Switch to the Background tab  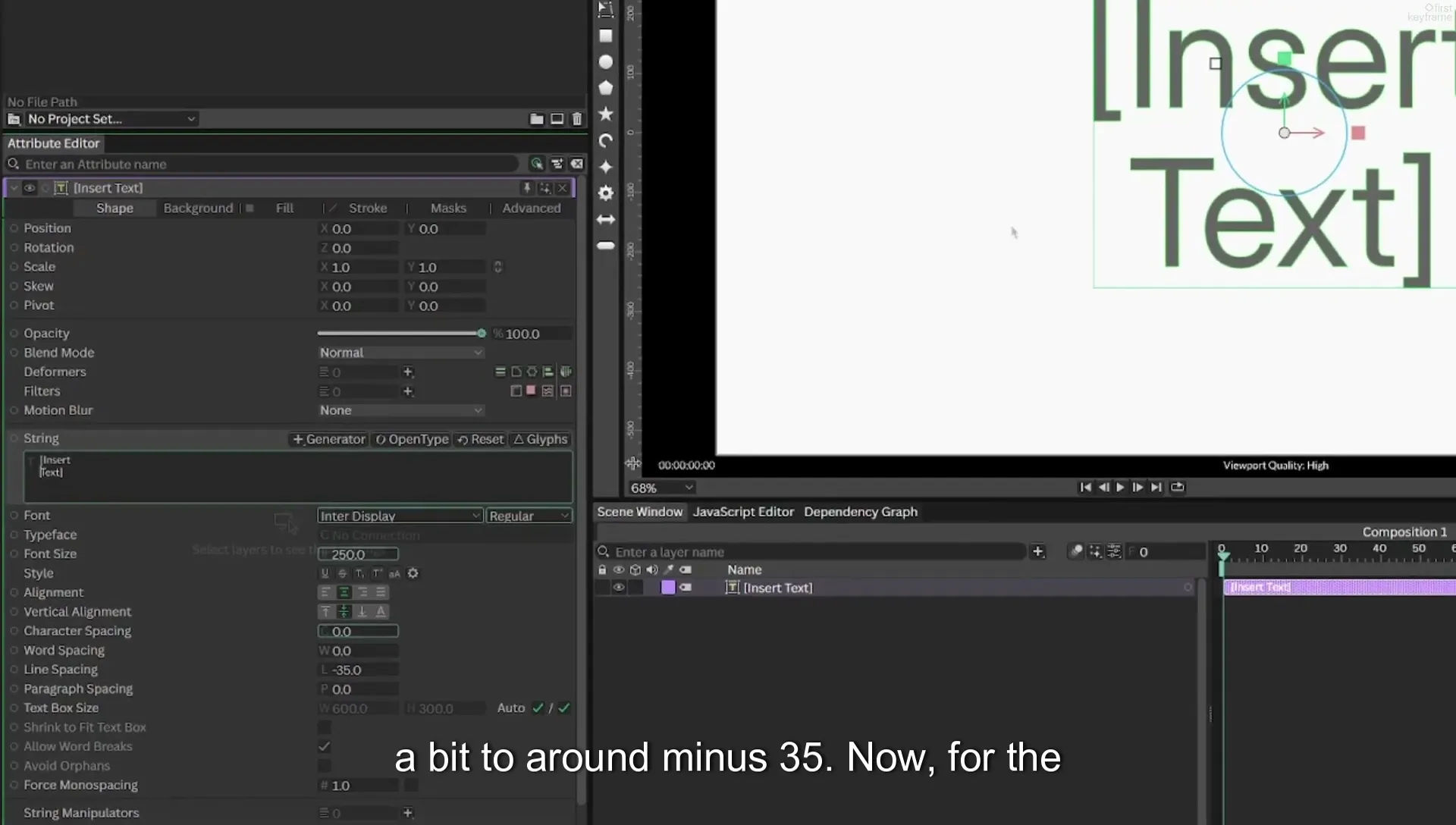(198, 208)
